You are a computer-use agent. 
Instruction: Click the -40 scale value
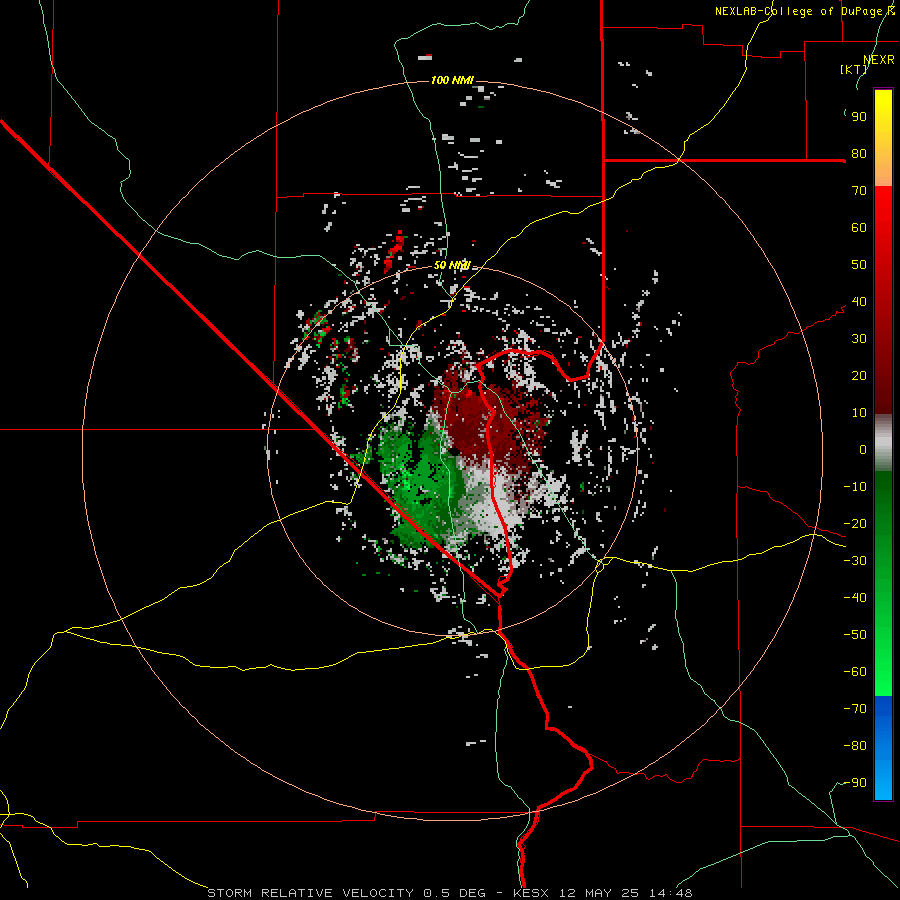point(855,598)
